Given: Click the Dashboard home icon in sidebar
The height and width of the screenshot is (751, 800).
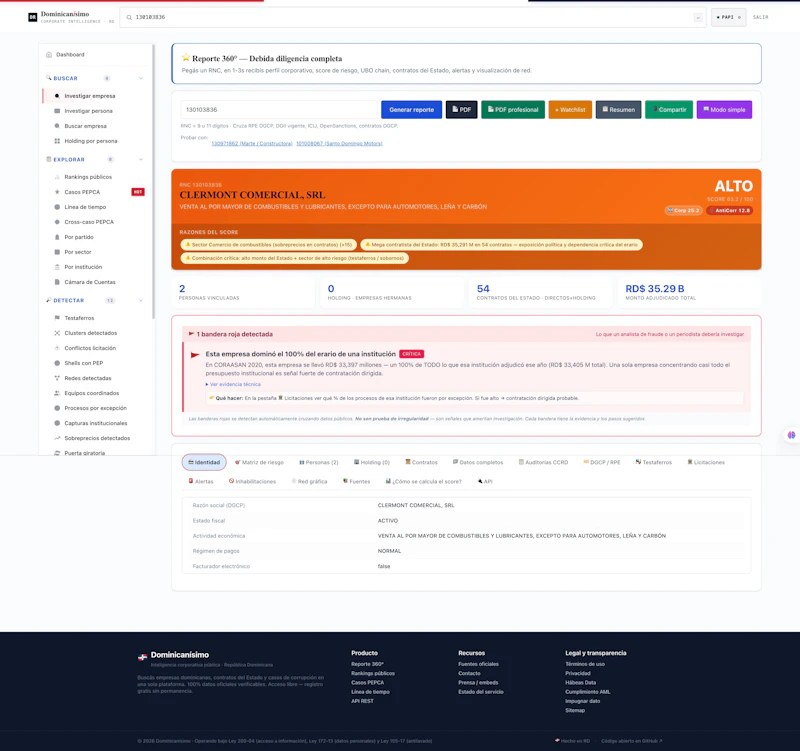Looking at the screenshot, I should [x=49, y=55].
